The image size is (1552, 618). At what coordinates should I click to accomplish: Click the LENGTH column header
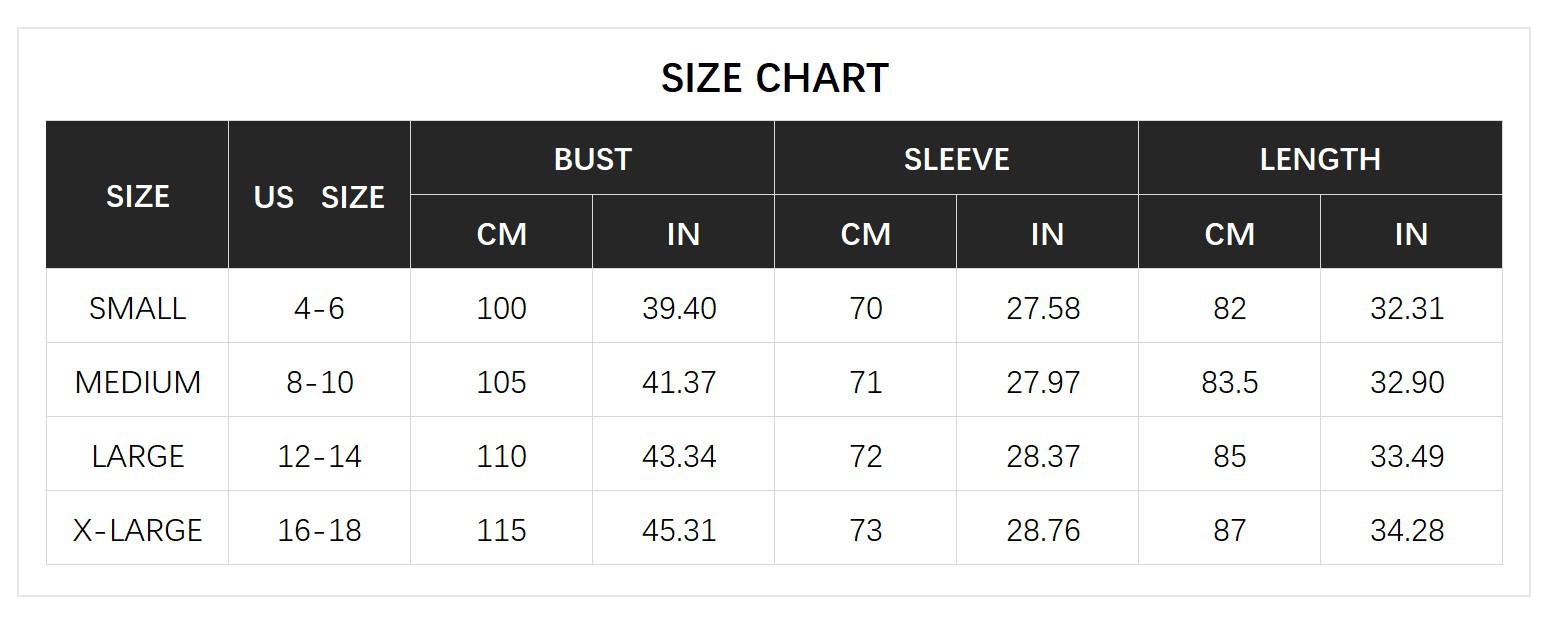[x=1320, y=159]
